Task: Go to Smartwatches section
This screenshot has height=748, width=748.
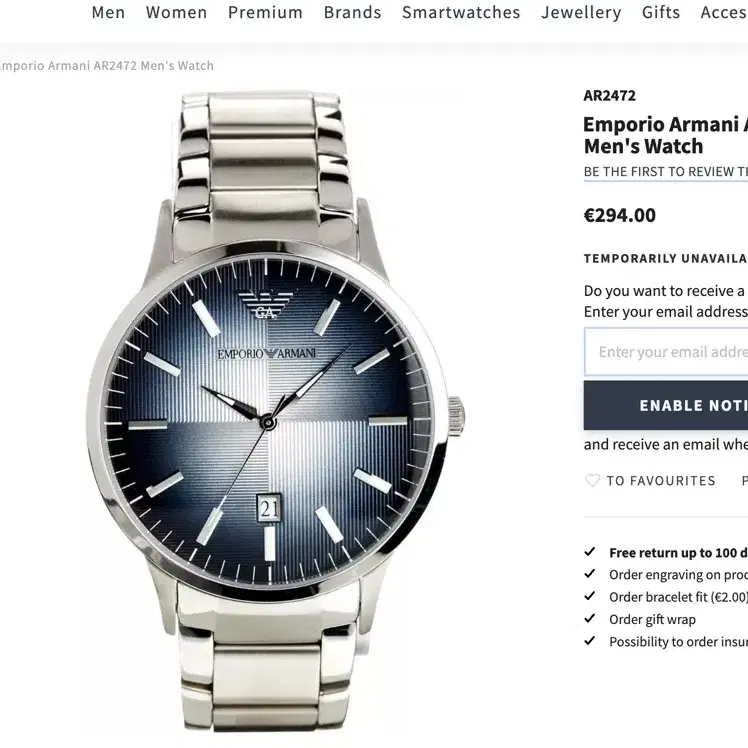Action: [x=461, y=12]
